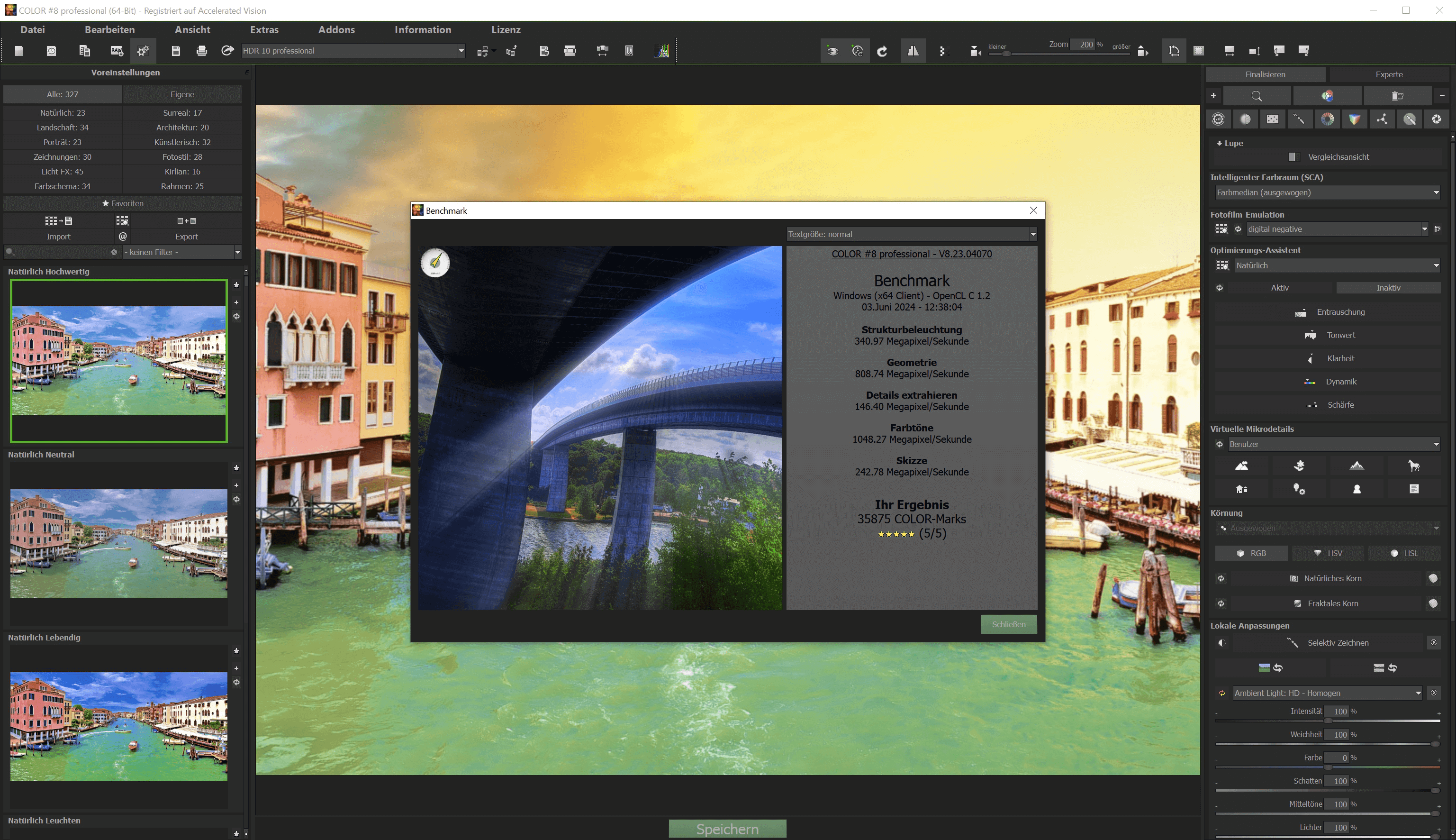The width and height of the screenshot is (1456, 840).
Task: Select the grain/noise panel icon
Action: point(1273,119)
